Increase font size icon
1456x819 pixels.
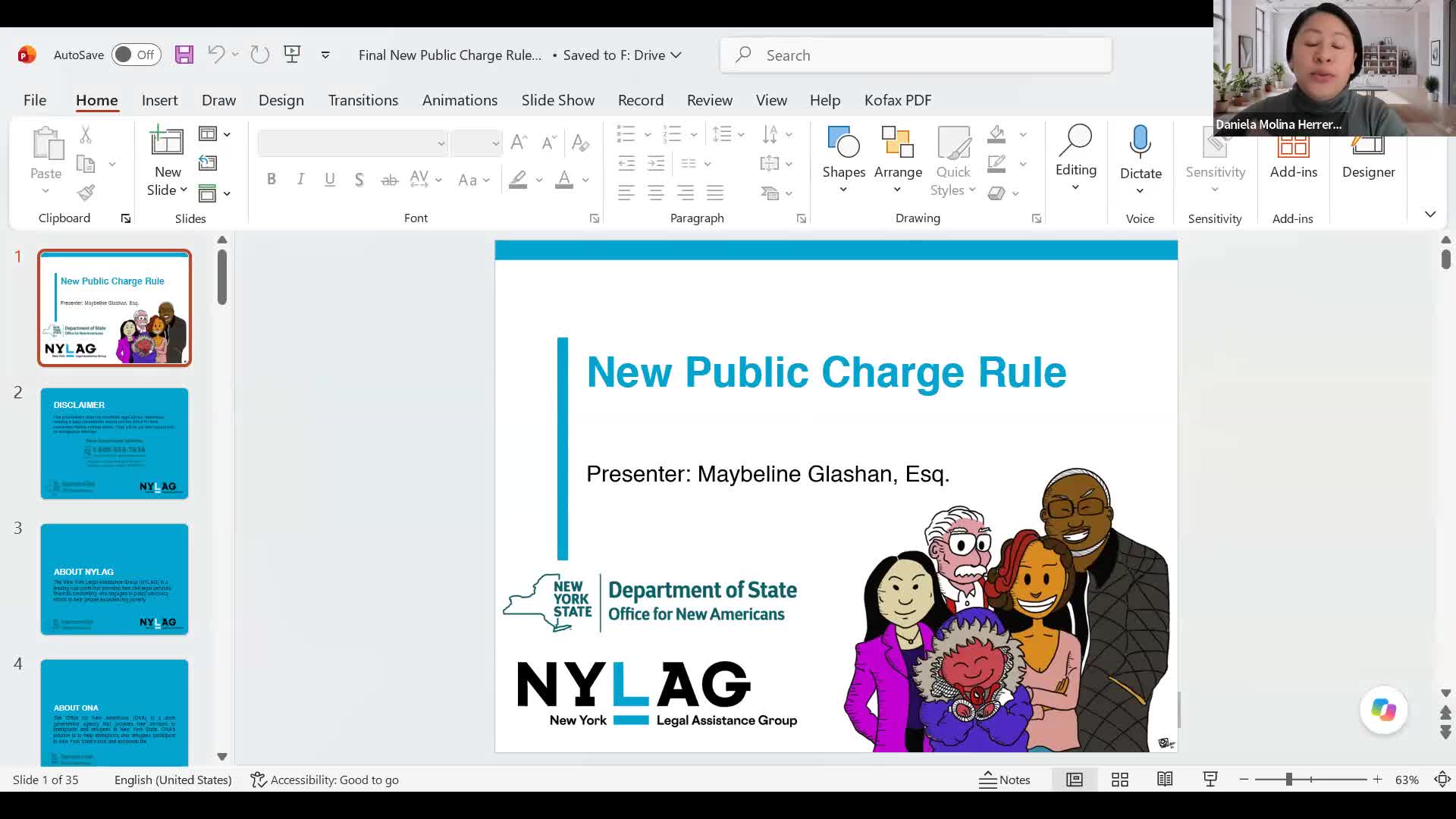coord(519,143)
